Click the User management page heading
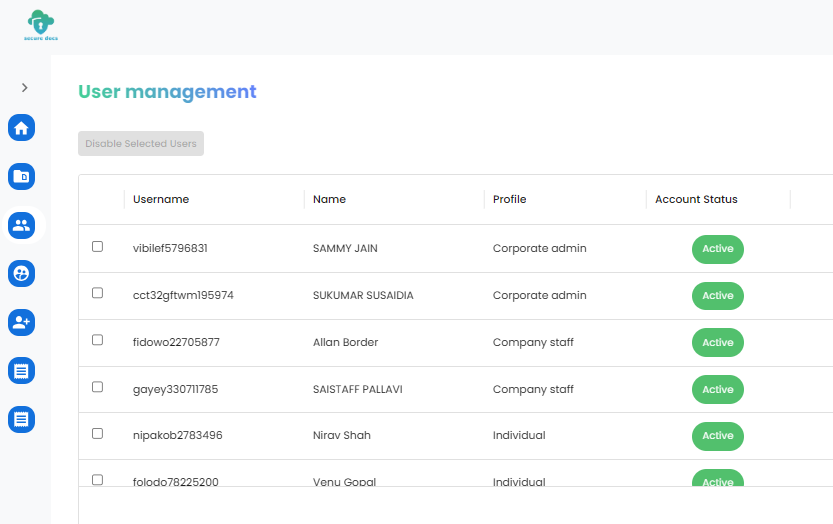 tap(167, 92)
